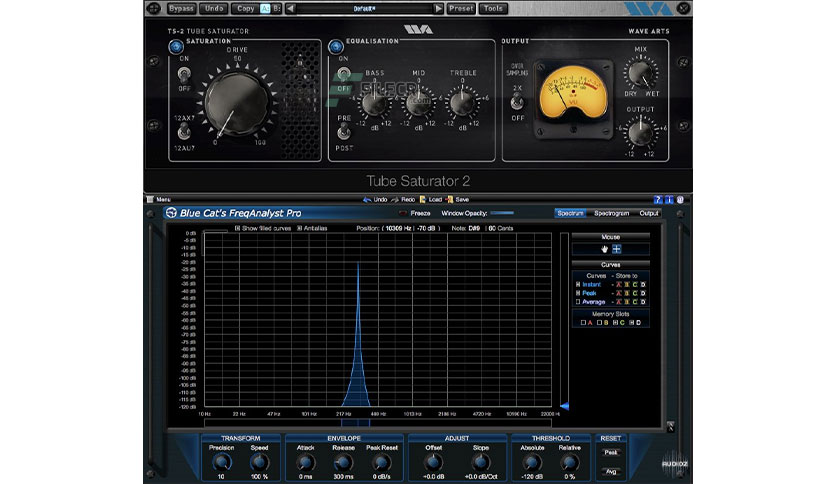Flip the 12AX7/12AU7 tube switch

pos(184,131)
